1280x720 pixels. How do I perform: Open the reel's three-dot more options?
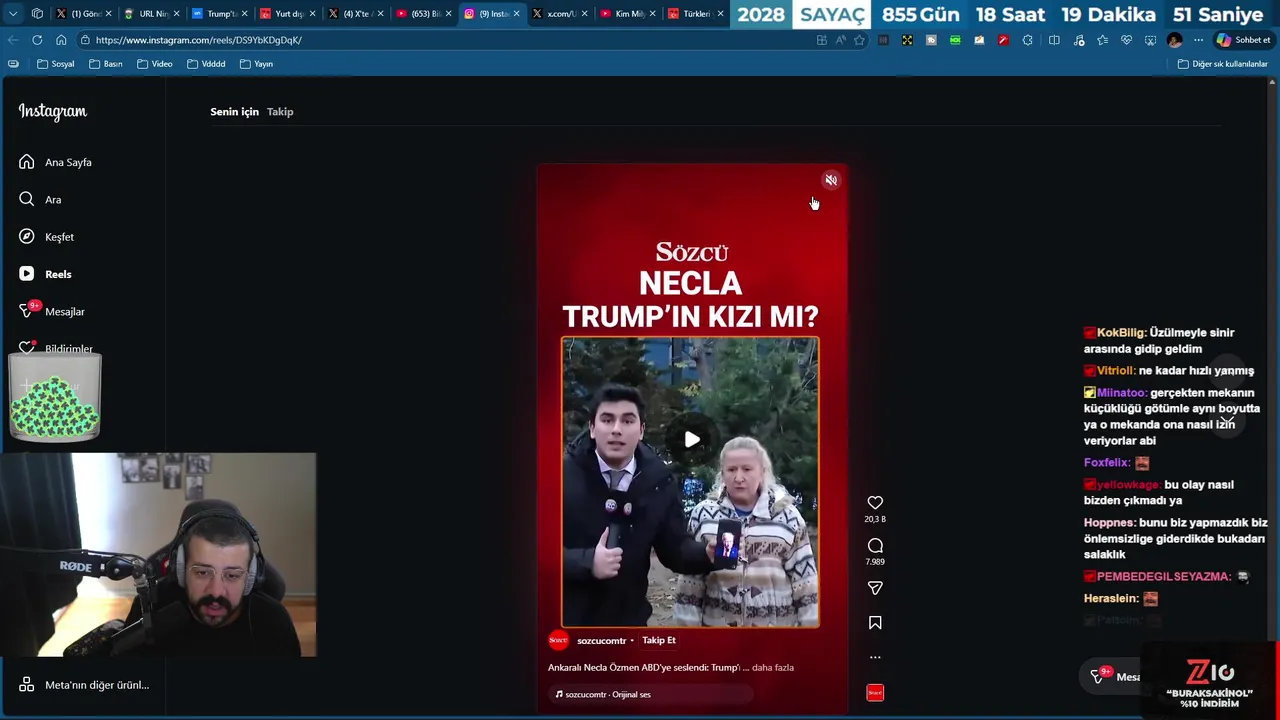[x=875, y=657]
